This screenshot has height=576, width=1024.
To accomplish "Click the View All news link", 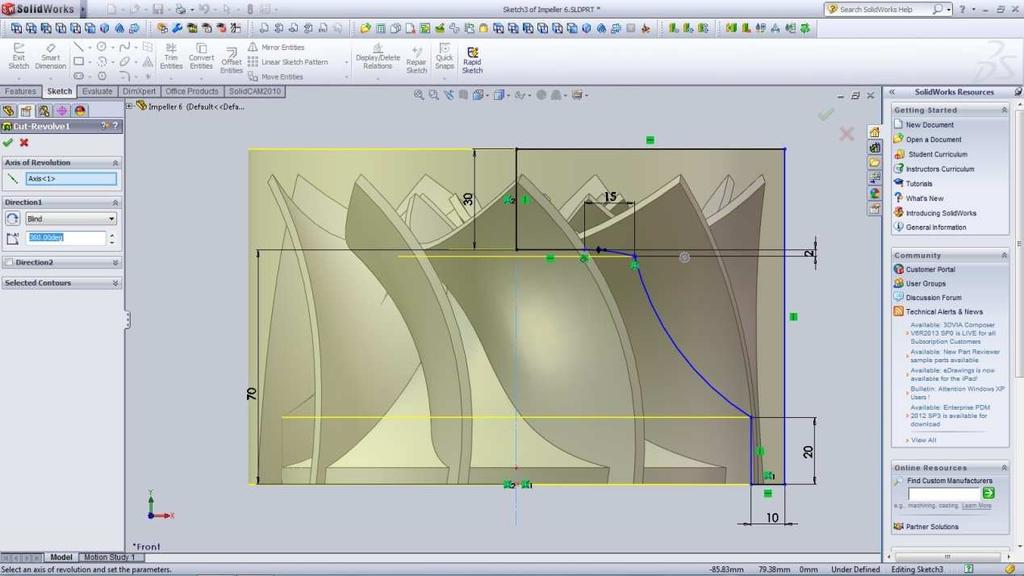I will pyautogui.click(x=923, y=440).
